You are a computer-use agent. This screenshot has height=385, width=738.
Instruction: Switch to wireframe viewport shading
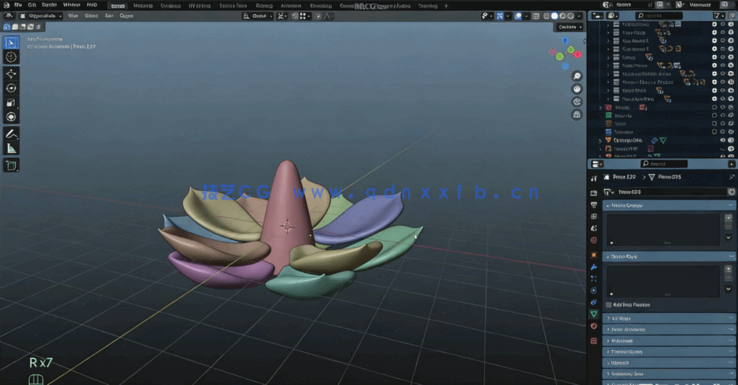pos(546,16)
